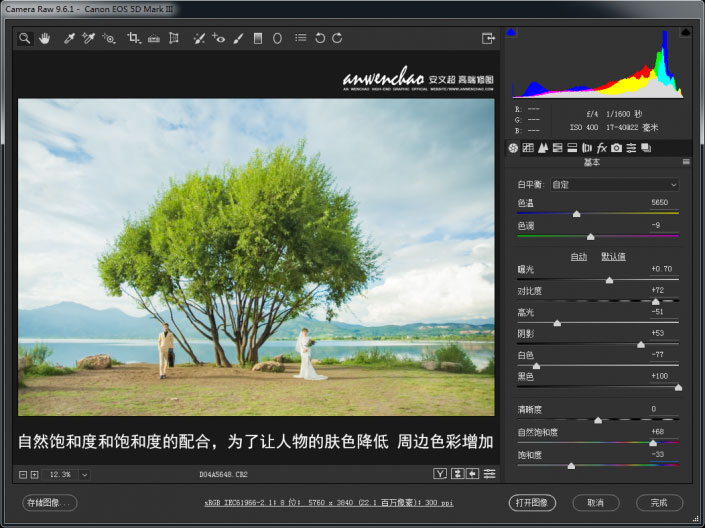The height and width of the screenshot is (528, 705).
Task: Click the 打开图像 open image button
Action: coord(532,503)
